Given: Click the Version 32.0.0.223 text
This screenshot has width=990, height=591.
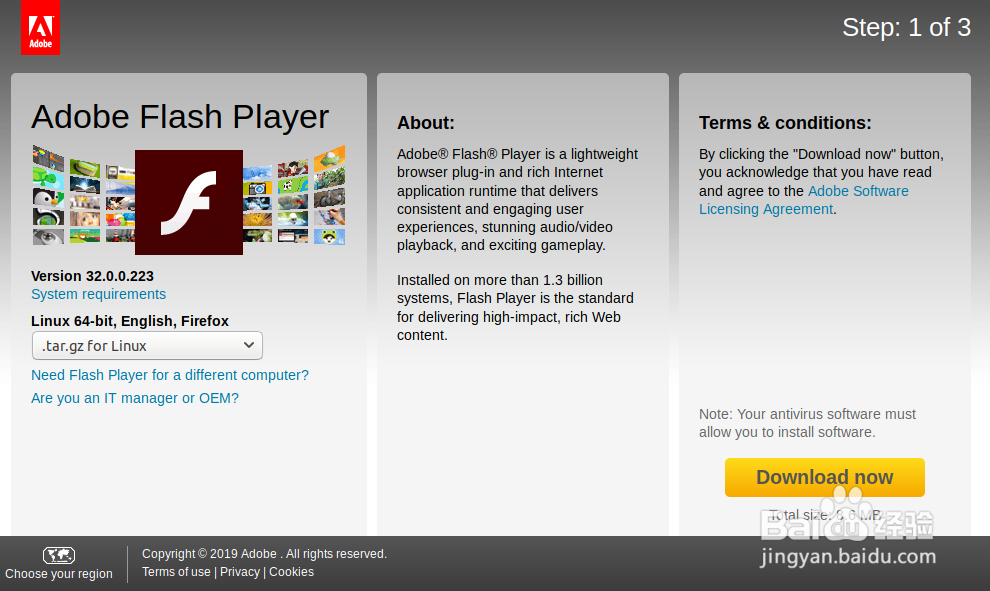Looking at the screenshot, I should [x=92, y=276].
